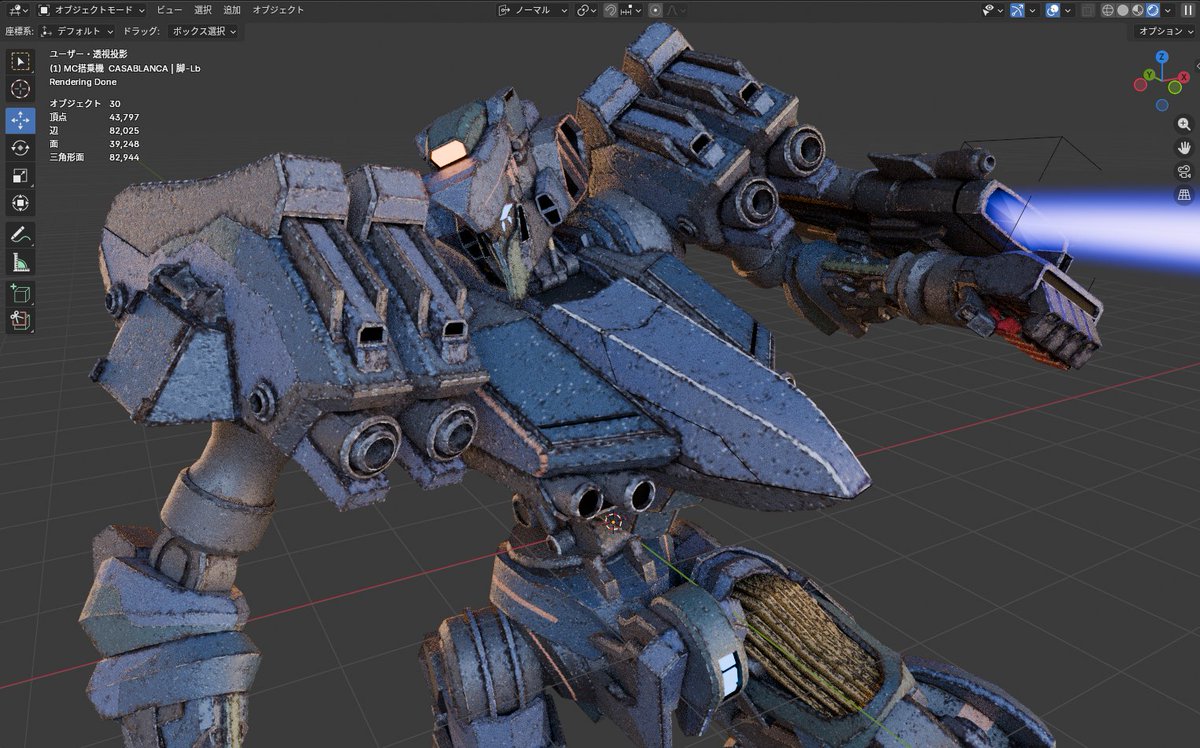This screenshot has height=748, width=1200.
Task: Select the Add Cube tool
Action: coord(20,294)
